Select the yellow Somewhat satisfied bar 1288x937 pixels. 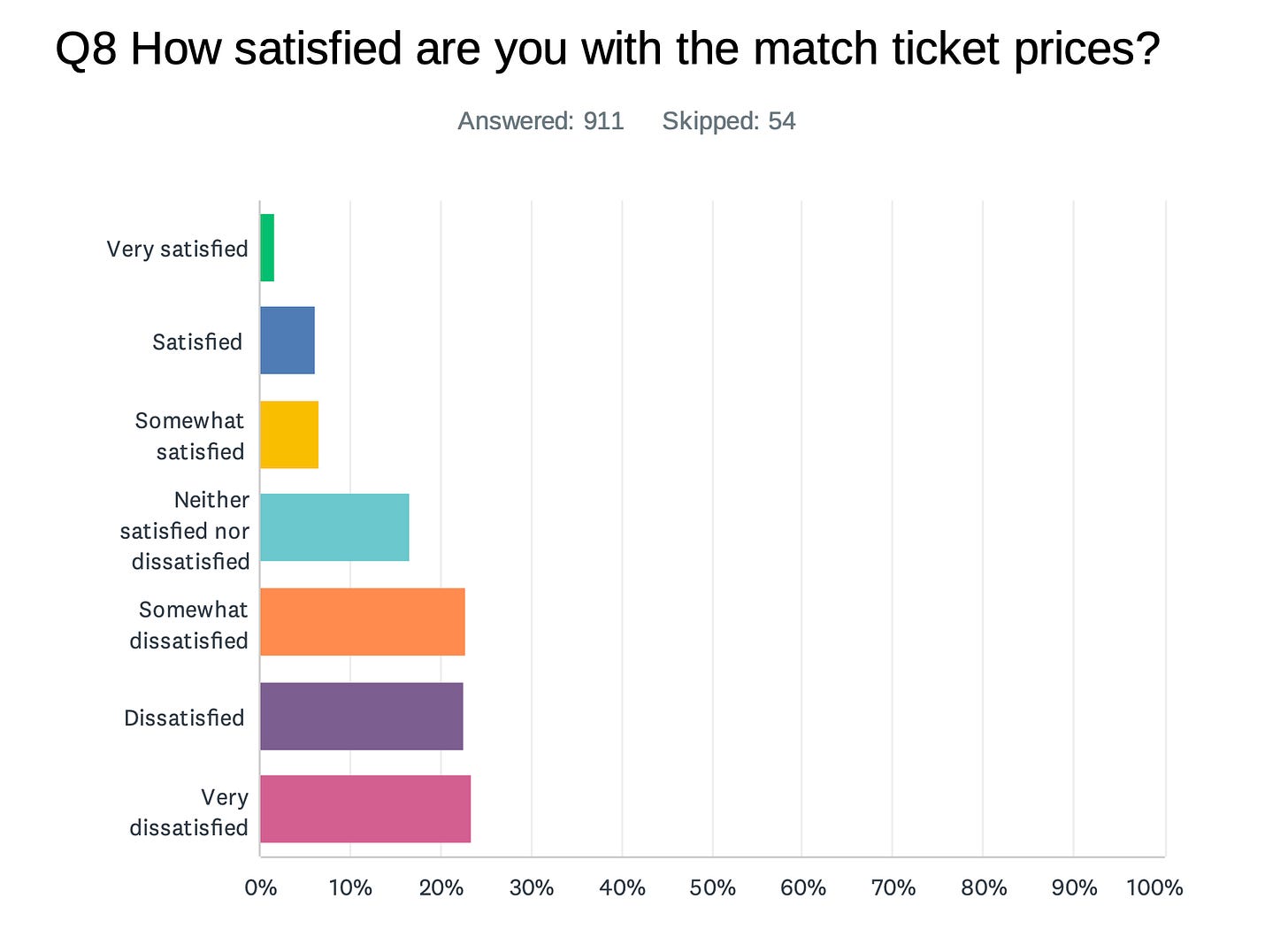coord(289,434)
